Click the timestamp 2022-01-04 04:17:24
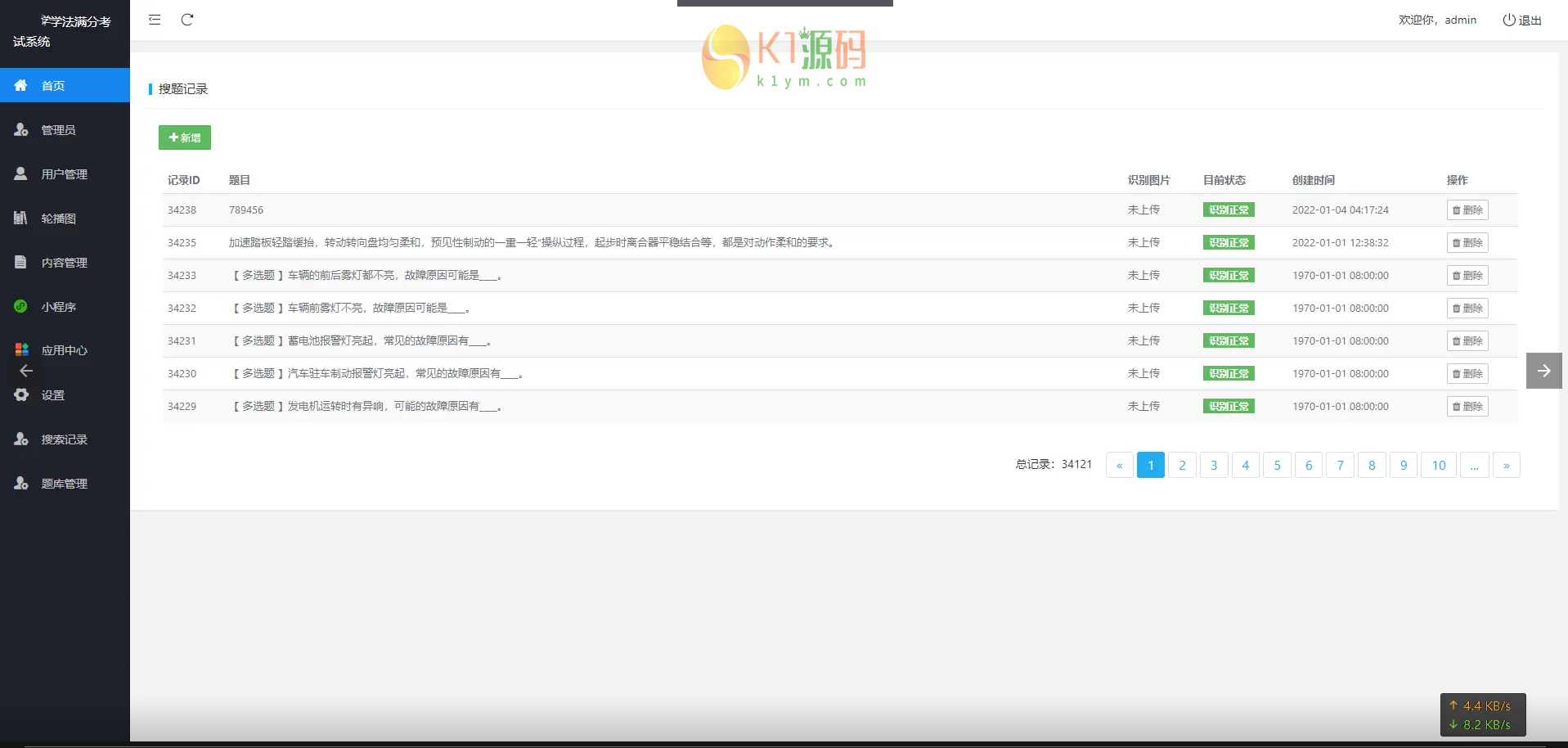 coord(1341,210)
